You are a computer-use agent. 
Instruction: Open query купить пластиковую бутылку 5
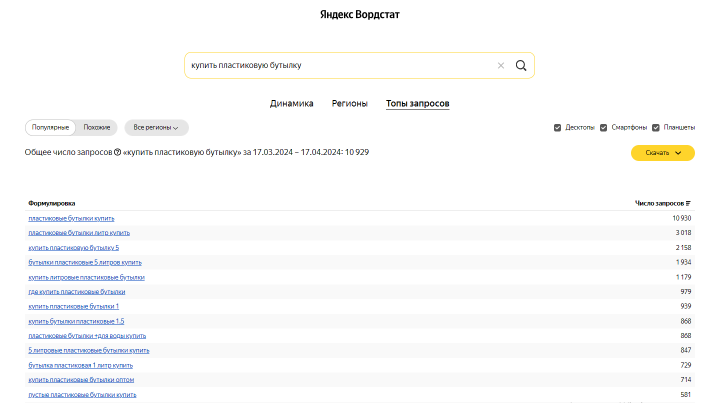[74, 248]
